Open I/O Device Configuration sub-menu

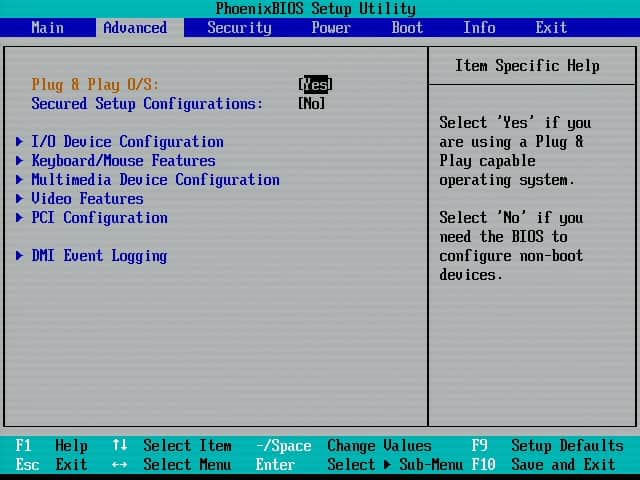click(x=127, y=142)
